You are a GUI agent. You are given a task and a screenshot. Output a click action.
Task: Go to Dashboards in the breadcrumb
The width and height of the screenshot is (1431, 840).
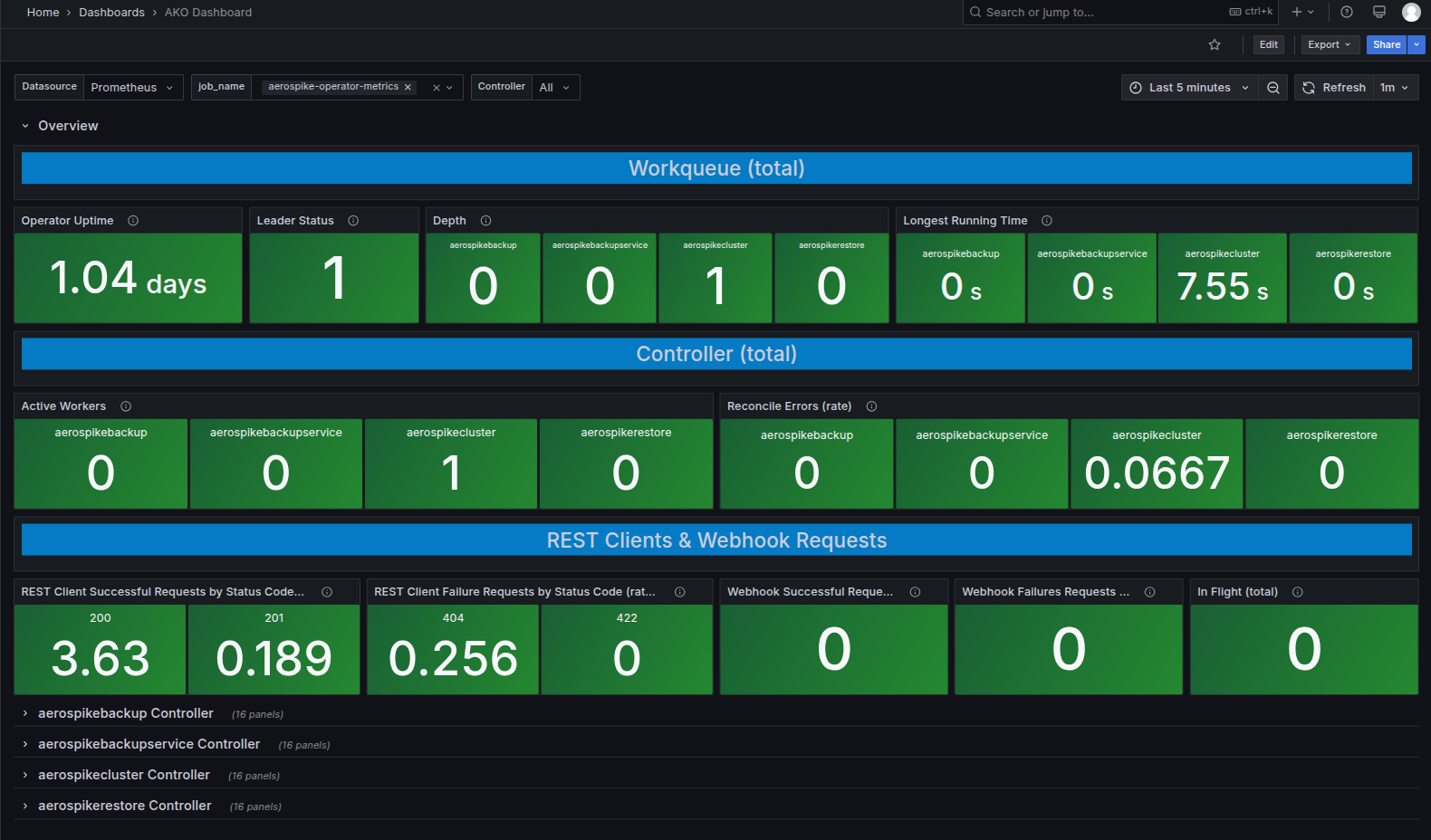(x=111, y=12)
